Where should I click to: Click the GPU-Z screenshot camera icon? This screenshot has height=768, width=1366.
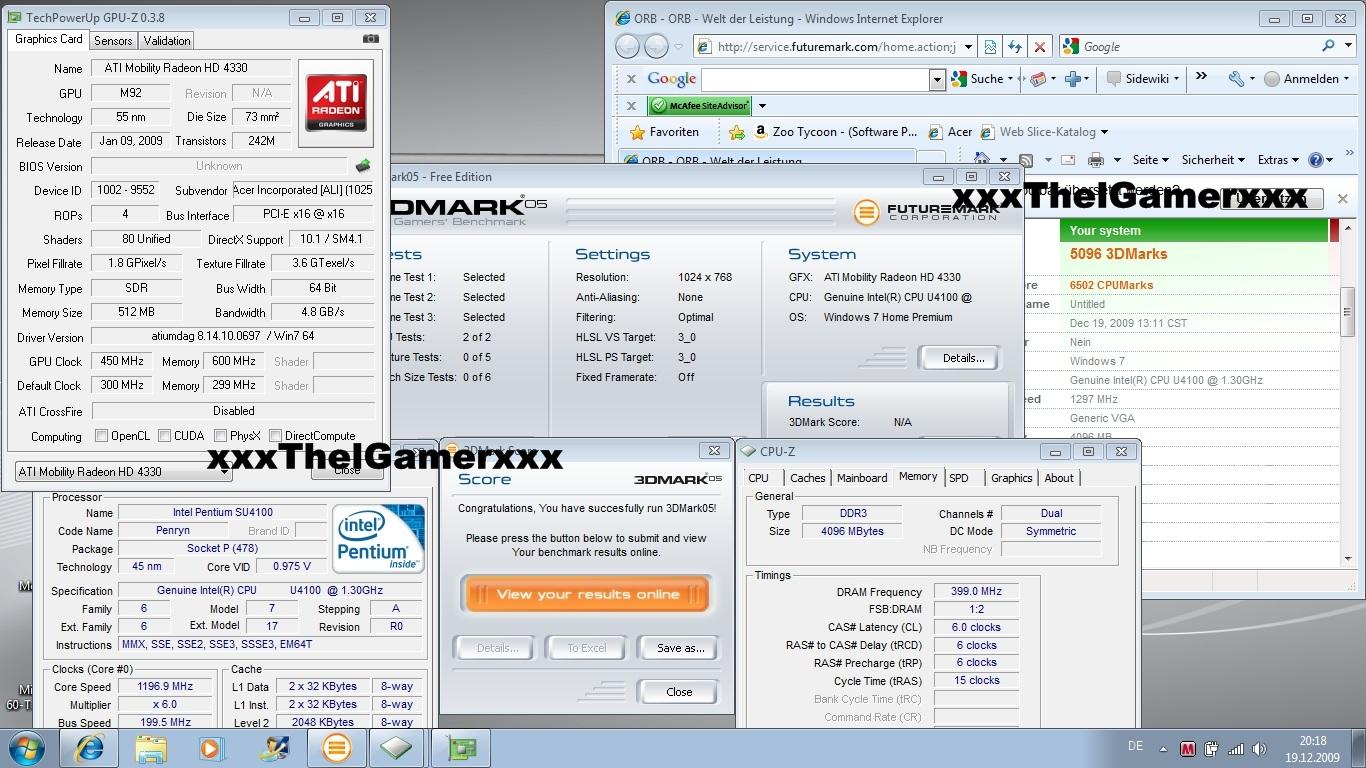(x=371, y=39)
